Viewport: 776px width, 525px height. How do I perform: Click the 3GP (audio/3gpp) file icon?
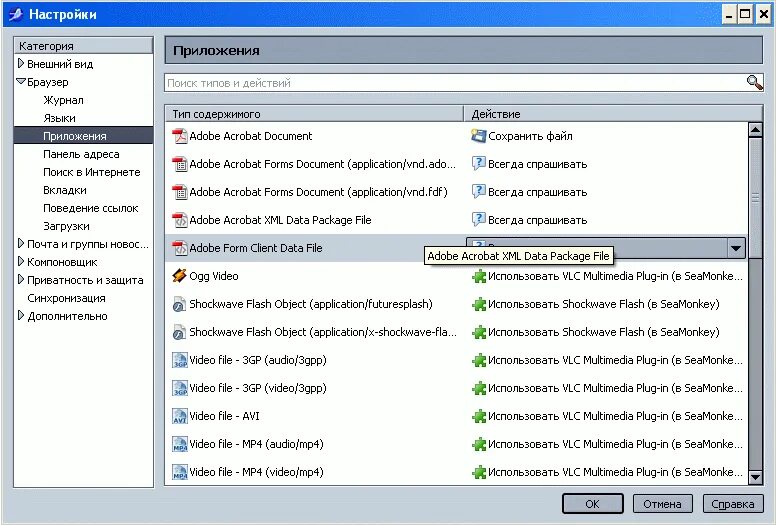[179, 360]
